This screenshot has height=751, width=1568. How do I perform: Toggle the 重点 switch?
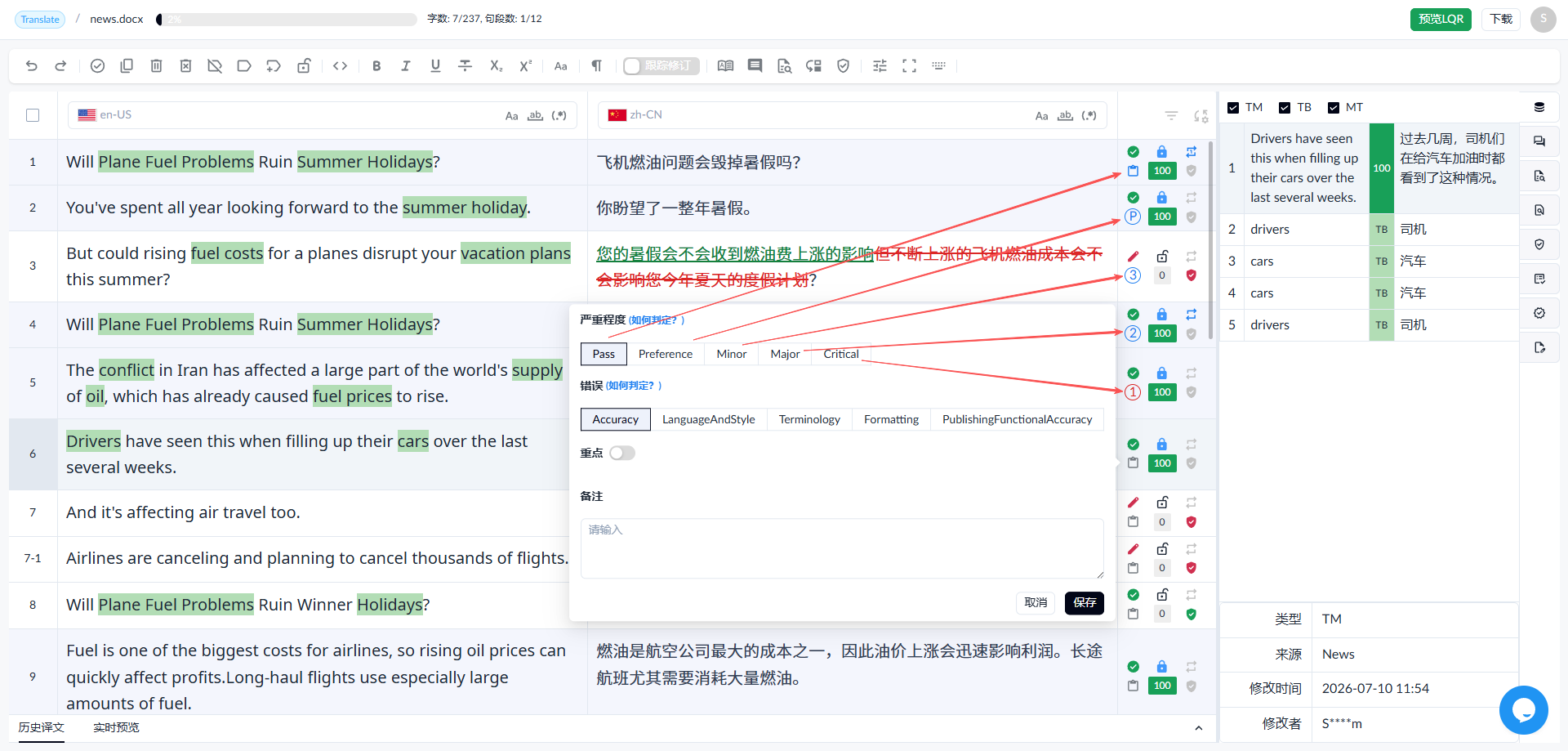point(622,453)
